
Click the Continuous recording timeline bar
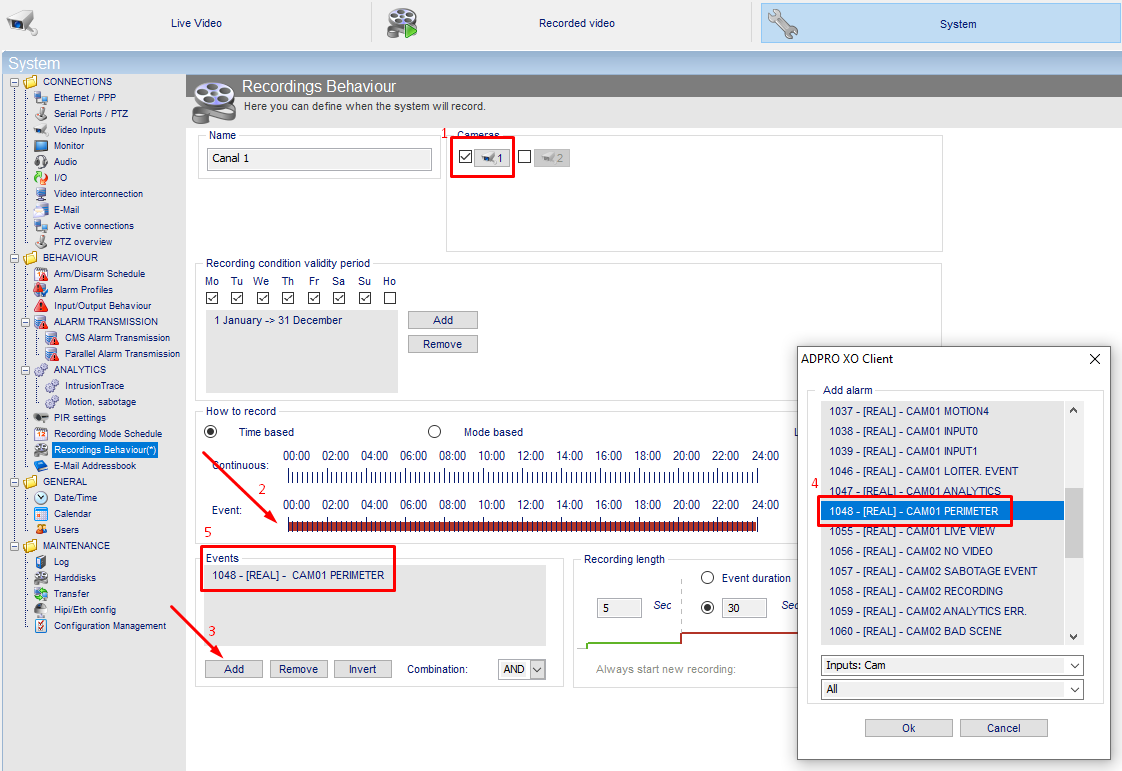pos(523,476)
